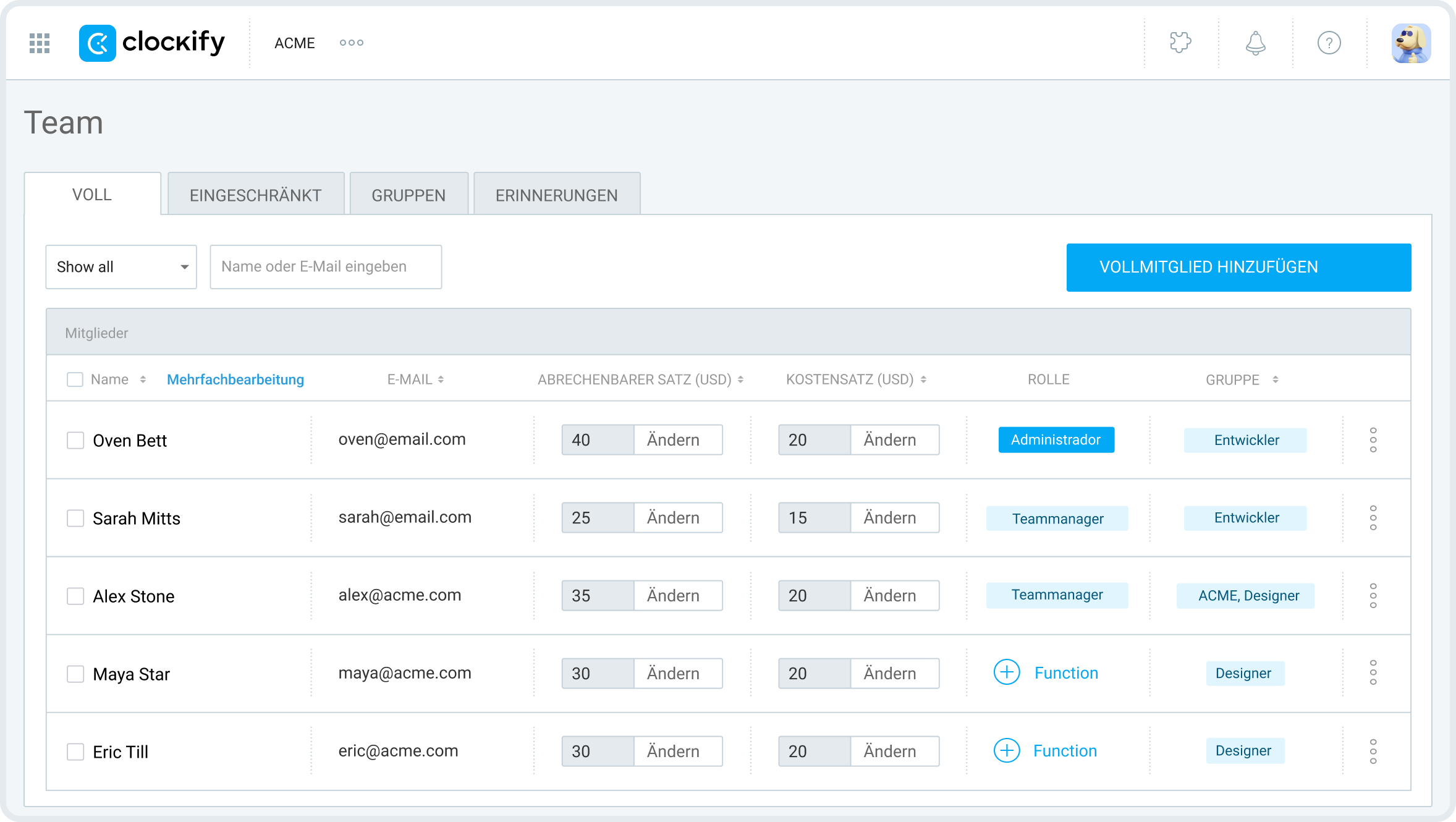The width and height of the screenshot is (1456, 822).
Task: Expand the Show all filter dropdown
Action: click(121, 267)
